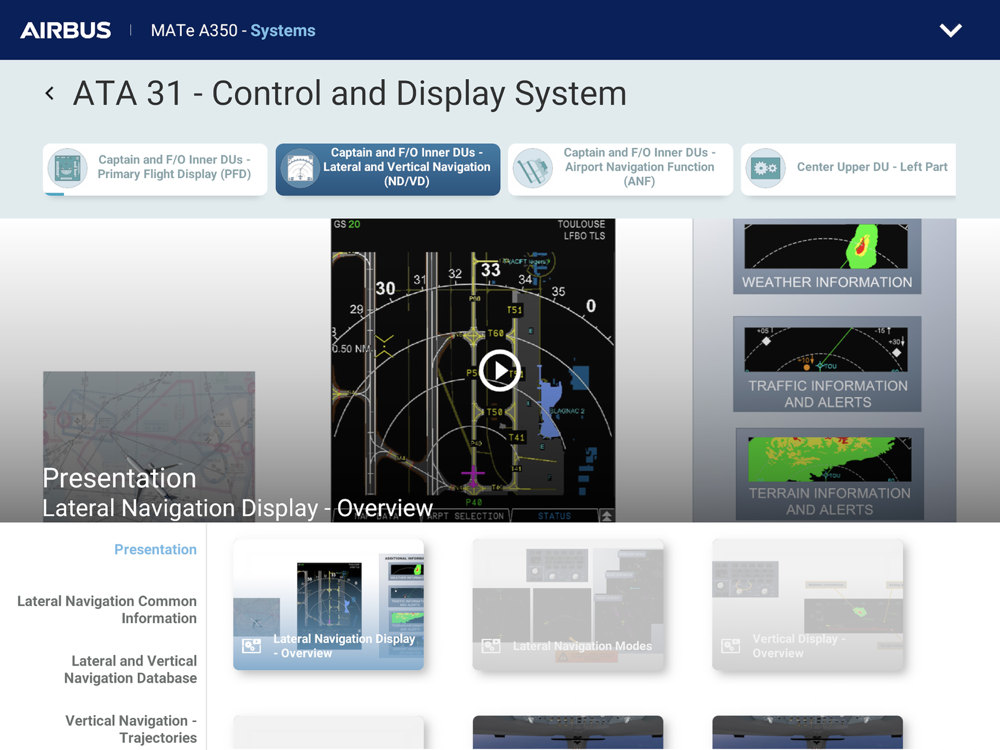Open the Systems link in the header

tap(283, 31)
